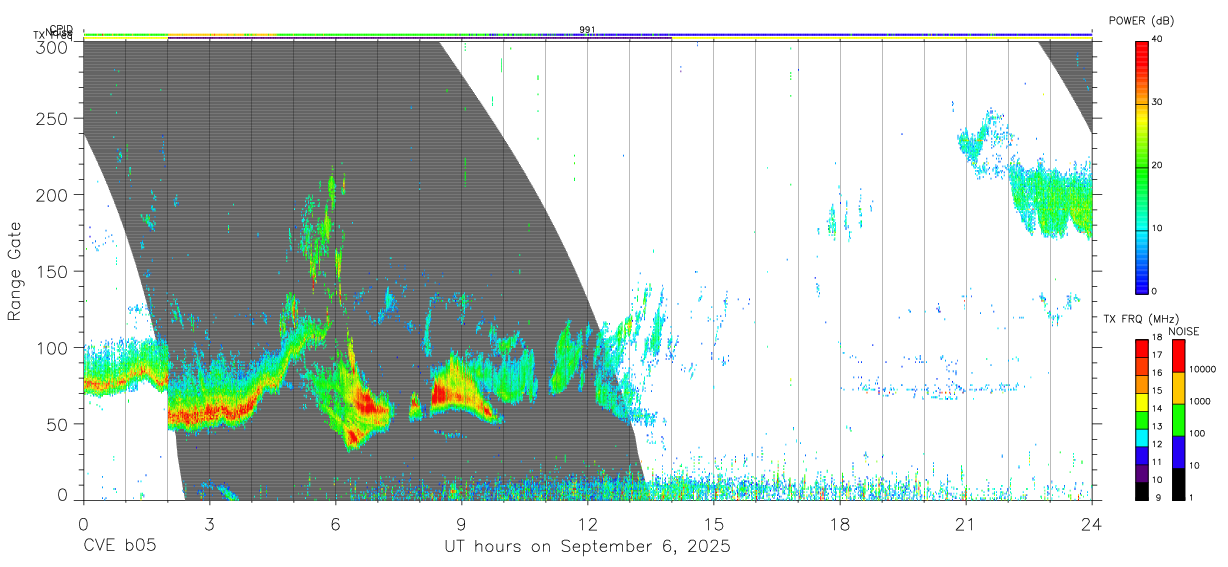Screen dimensions: 1228x567
Task: Click the 1000 label on the NOISE scale
Action: tap(1199, 401)
